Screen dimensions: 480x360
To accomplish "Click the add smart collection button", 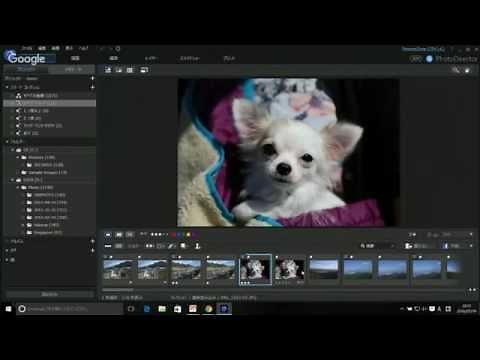I will (92, 87).
